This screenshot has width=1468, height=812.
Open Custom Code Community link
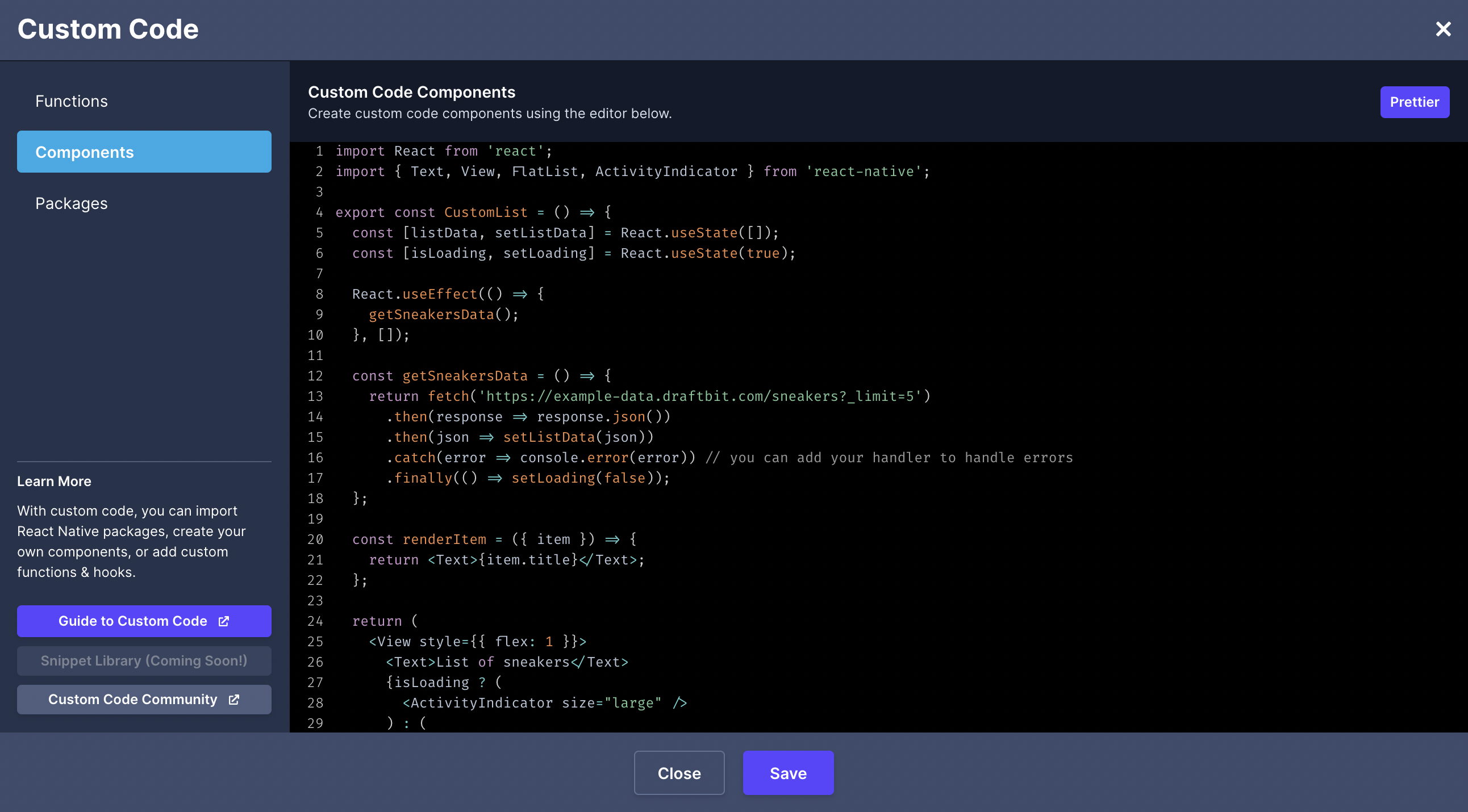tap(144, 699)
